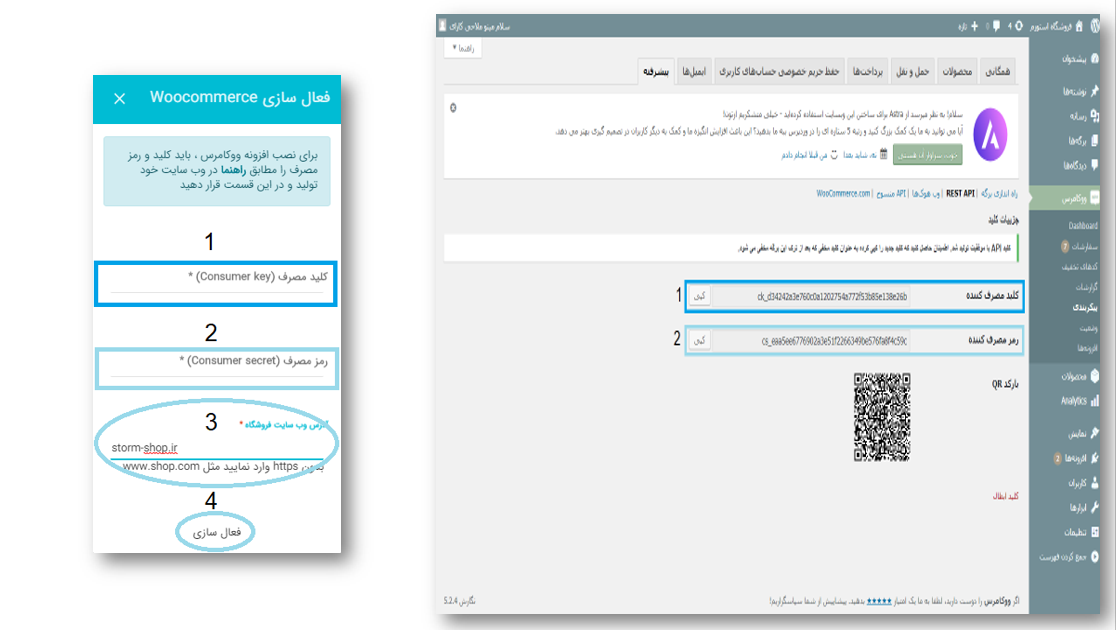Click the WordPress logo in admin bar
The height and width of the screenshot is (630, 1116).
(1096, 26)
